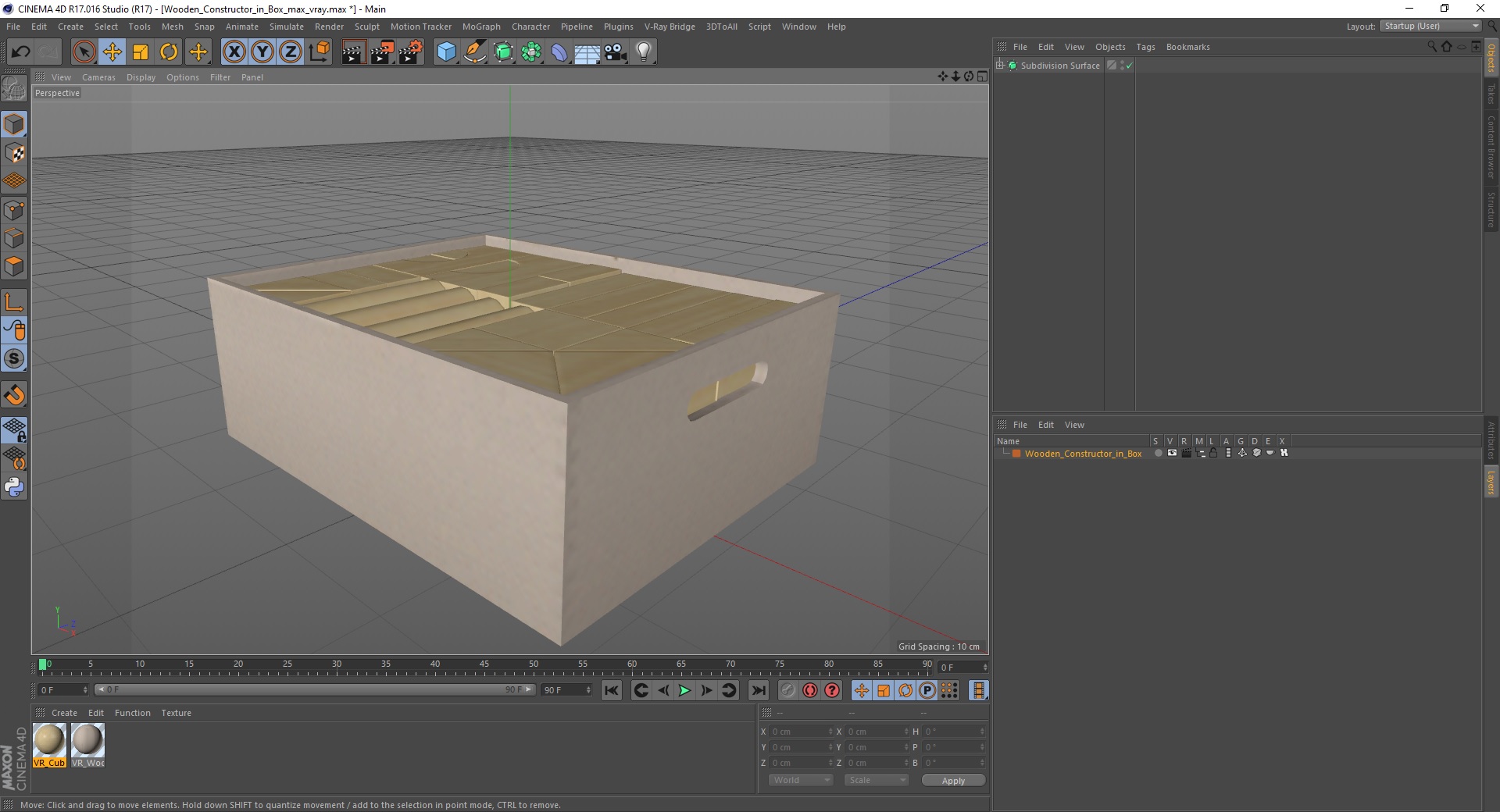Open the World coordinate dropdown

pos(801,780)
